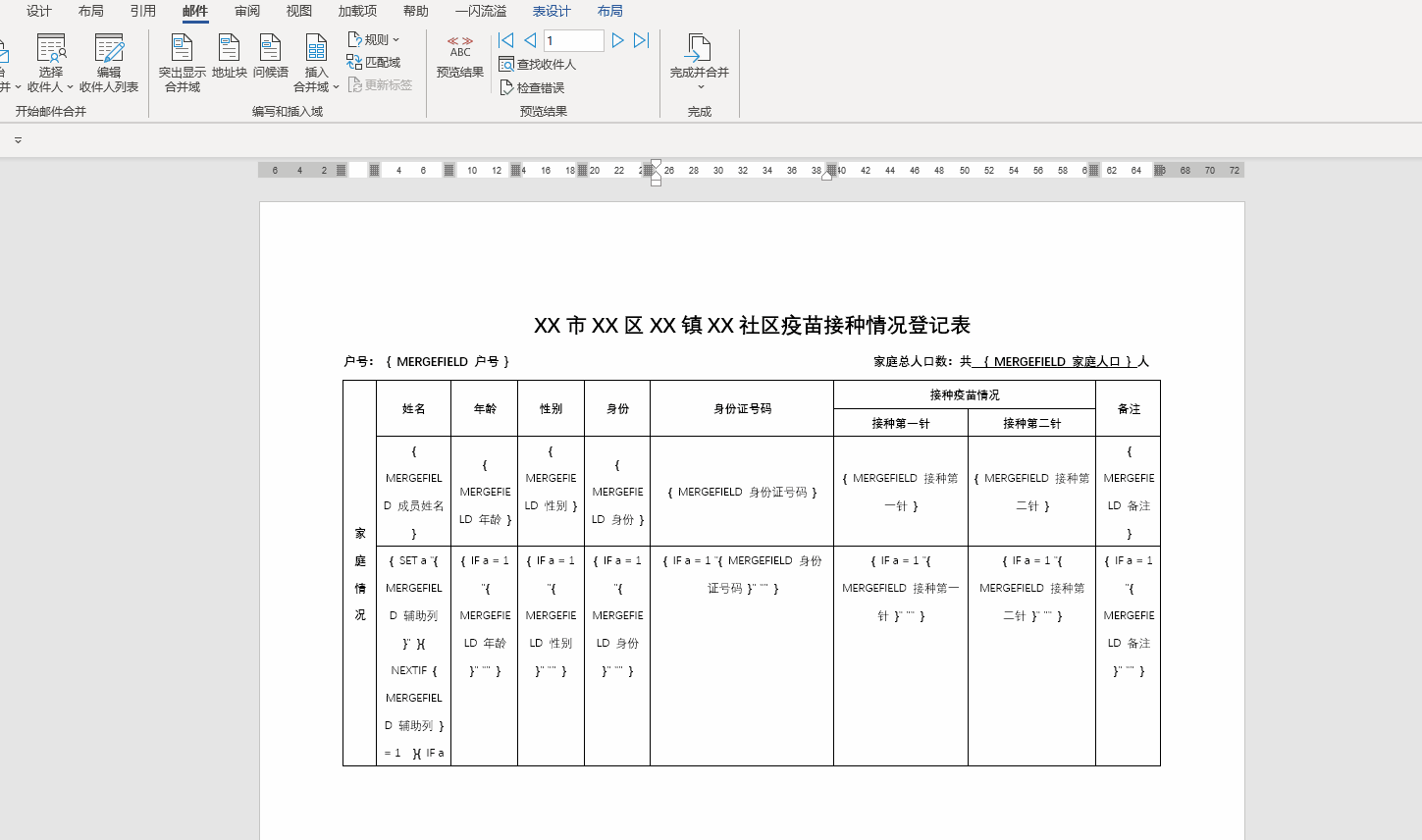
Task: Go to the last record
Action: click(x=641, y=40)
